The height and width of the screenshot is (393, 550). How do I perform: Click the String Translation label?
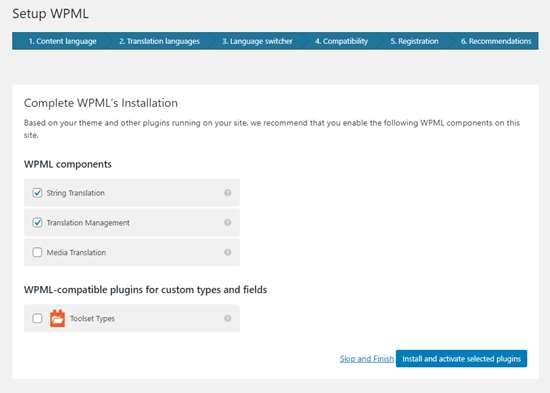coord(75,193)
